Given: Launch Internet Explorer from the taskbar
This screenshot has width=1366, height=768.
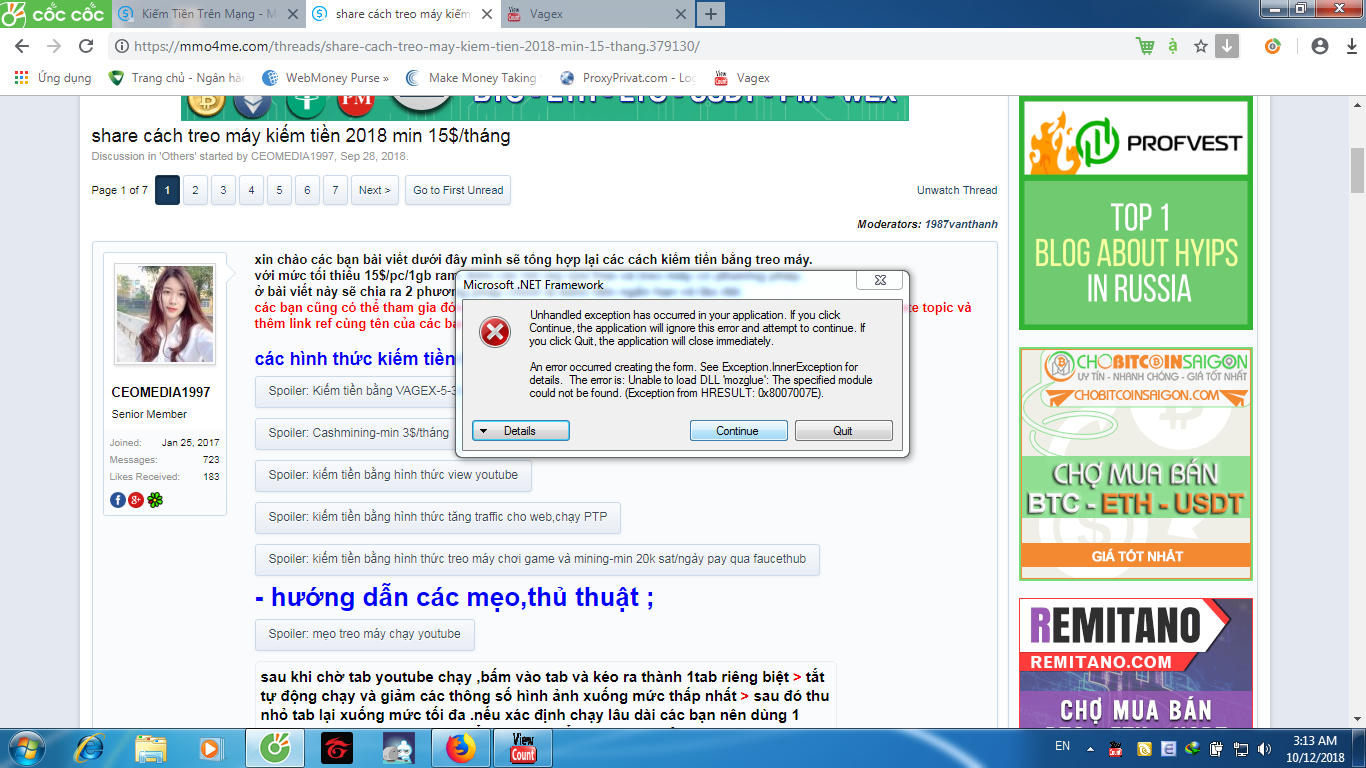Looking at the screenshot, I should point(89,747).
